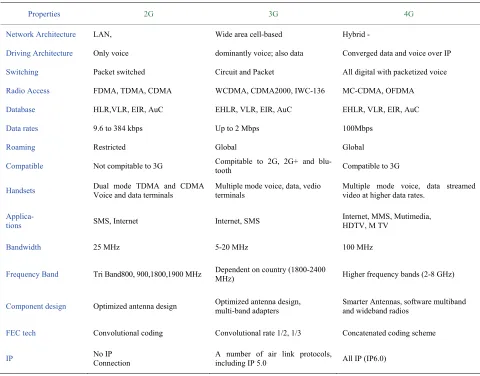Click the 'Up to 2 Mbps' cell
This screenshot has width=480, height=376.
pos(237,129)
